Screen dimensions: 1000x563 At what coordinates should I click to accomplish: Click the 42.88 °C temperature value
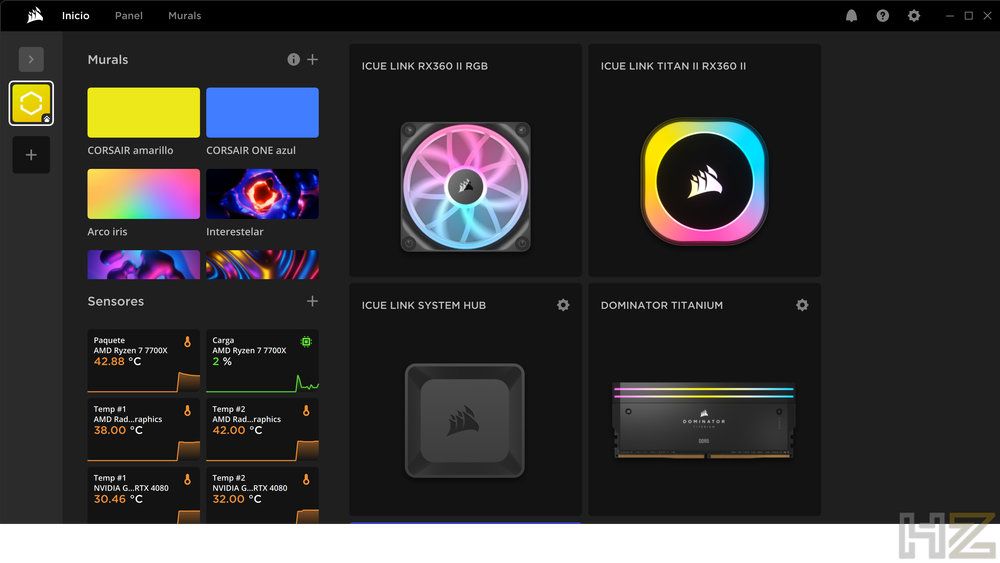coord(117,362)
